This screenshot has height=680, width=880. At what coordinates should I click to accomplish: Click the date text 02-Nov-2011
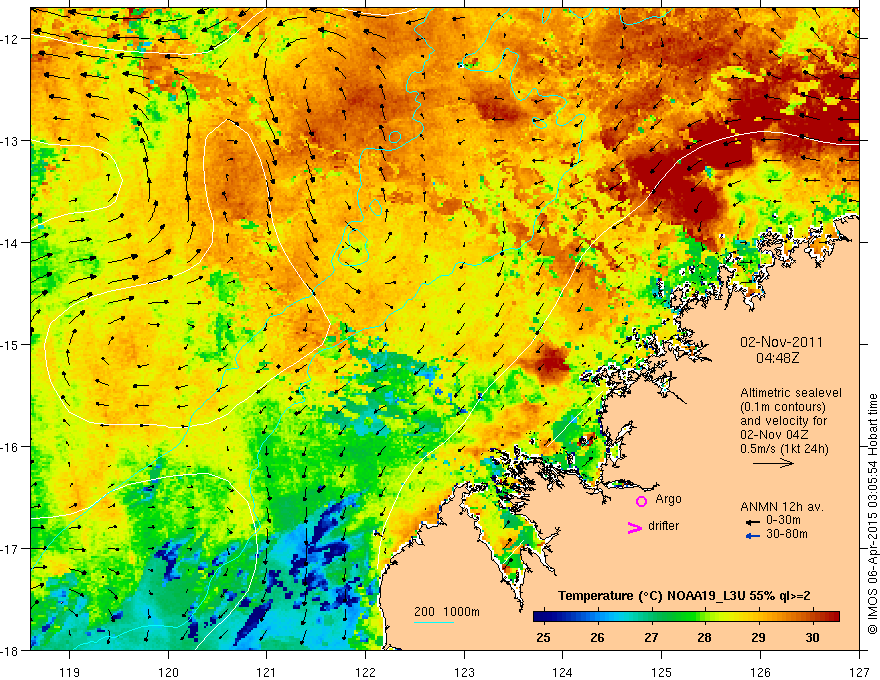click(x=781, y=342)
